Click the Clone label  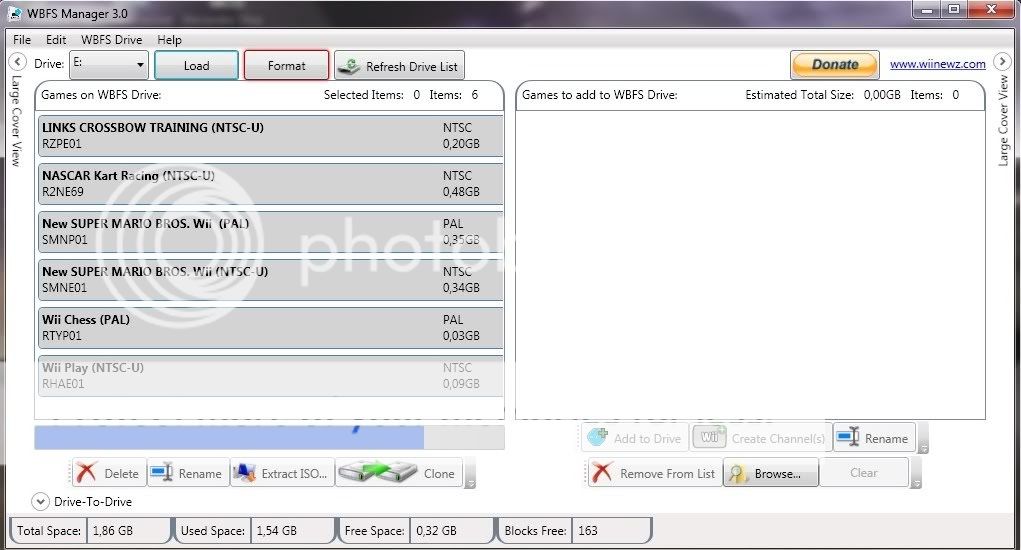click(439, 474)
